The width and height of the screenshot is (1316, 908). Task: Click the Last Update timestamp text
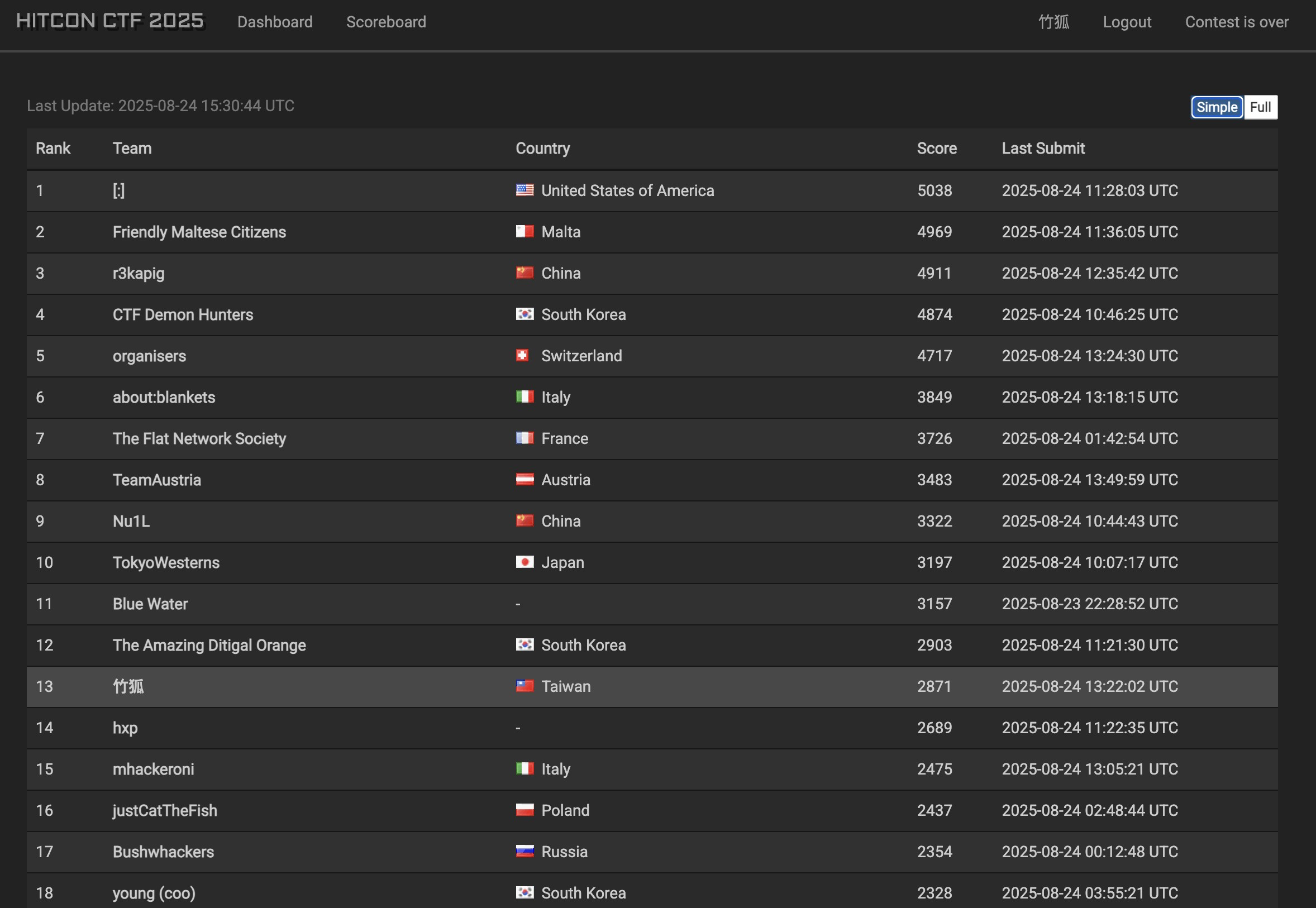click(x=160, y=106)
